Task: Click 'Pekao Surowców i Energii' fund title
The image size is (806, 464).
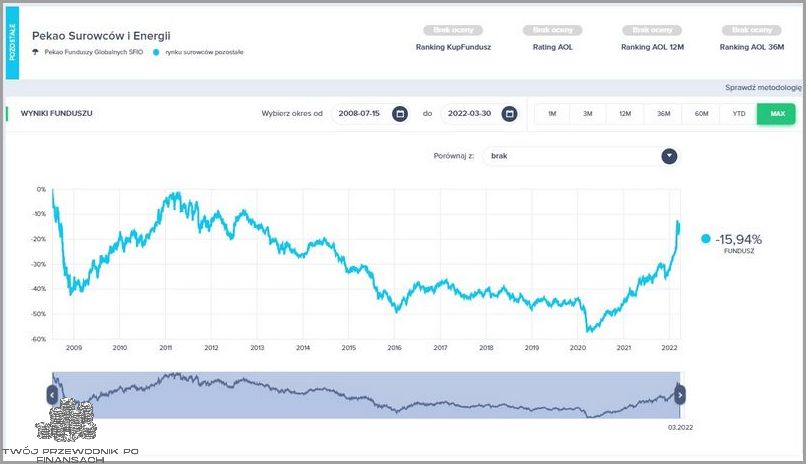Action: pos(101,36)
